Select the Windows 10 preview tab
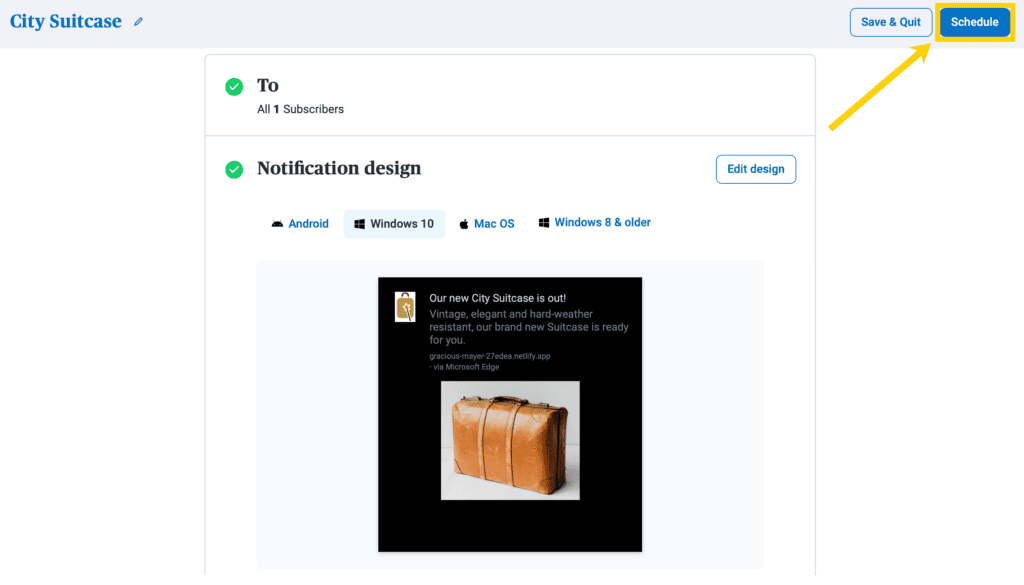 point(394,224)
